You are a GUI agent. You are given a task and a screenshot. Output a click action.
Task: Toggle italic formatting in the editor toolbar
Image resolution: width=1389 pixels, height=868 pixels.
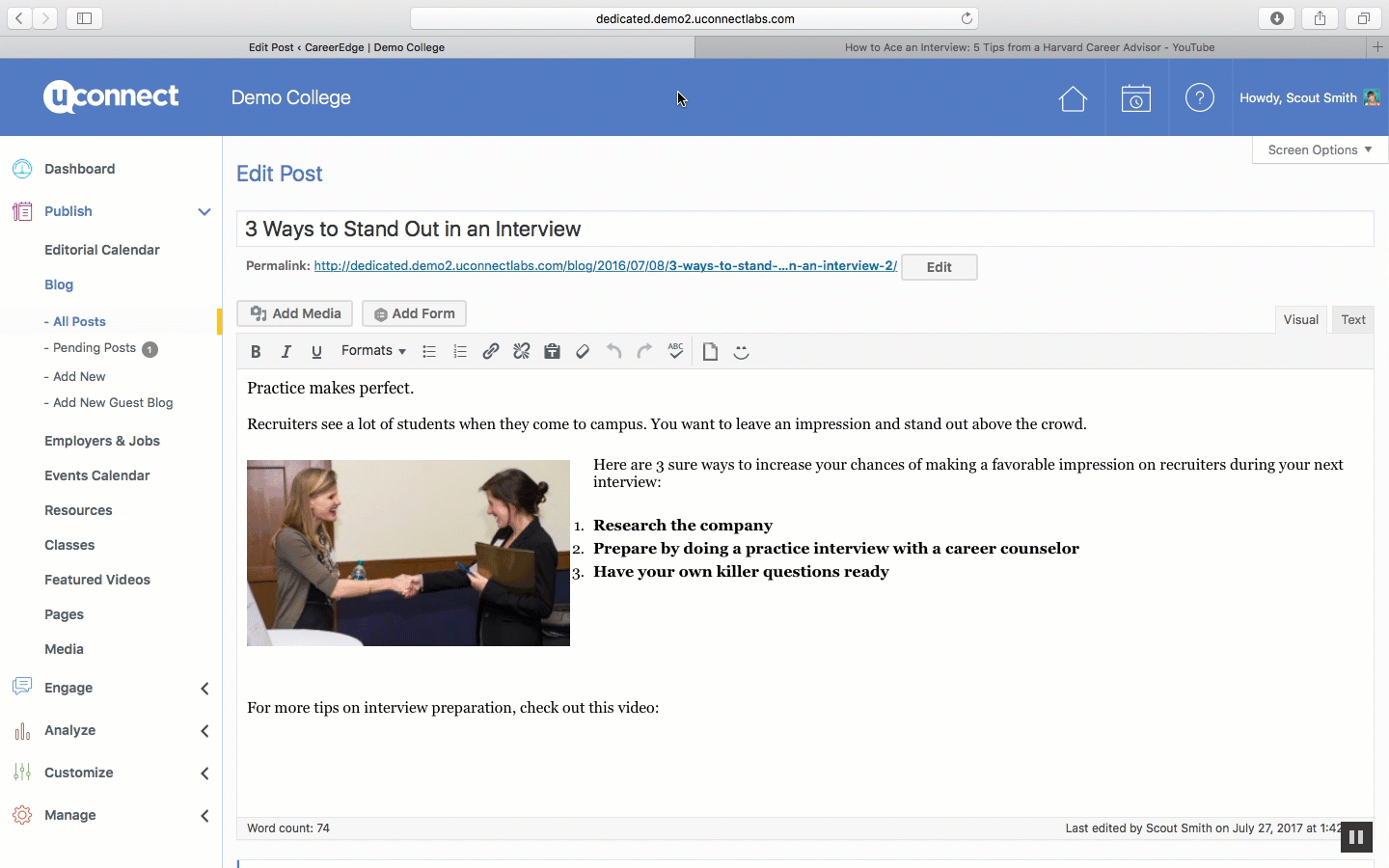[x=286, y=352]
